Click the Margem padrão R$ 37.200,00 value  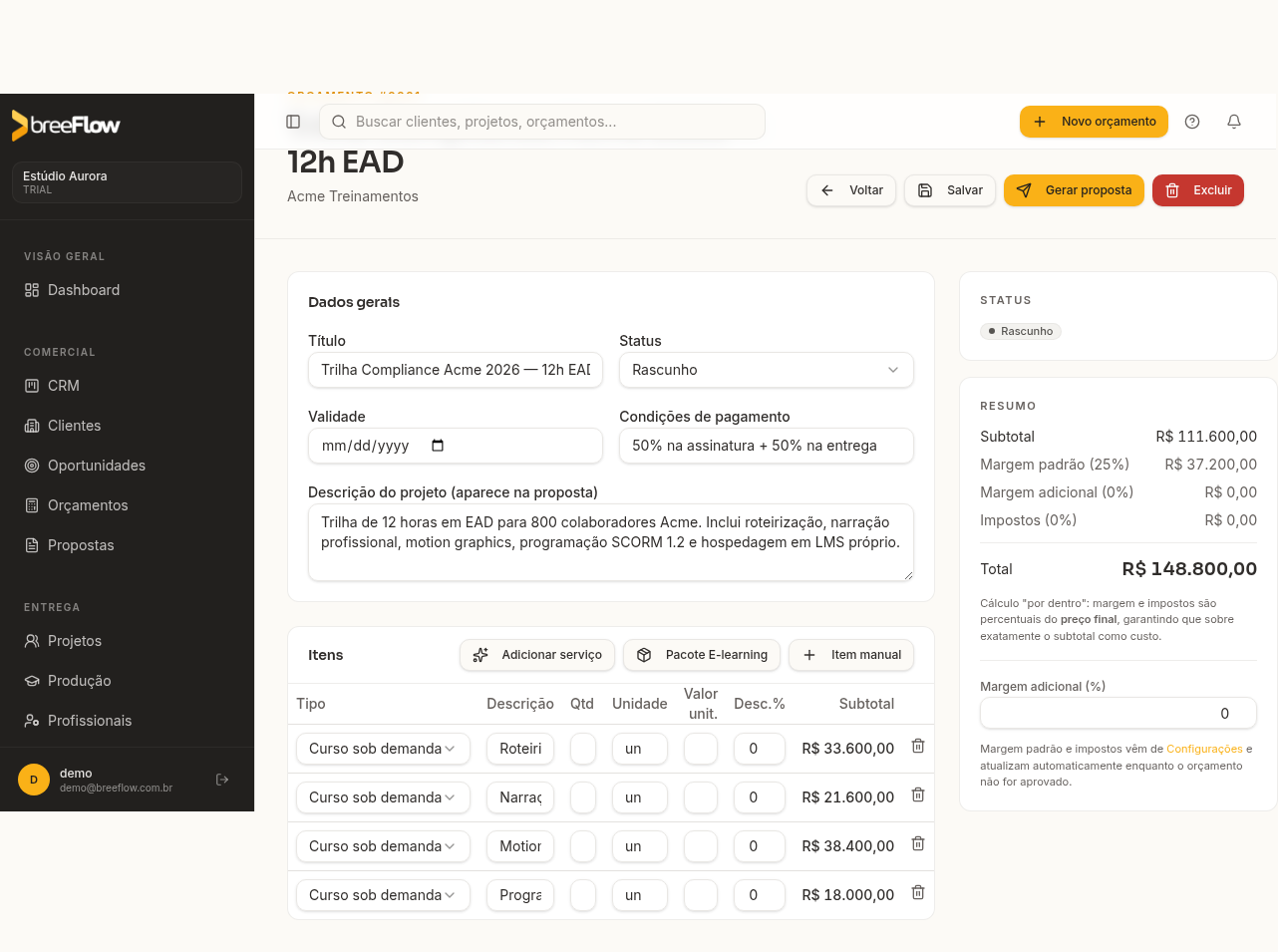[1211, 465]
